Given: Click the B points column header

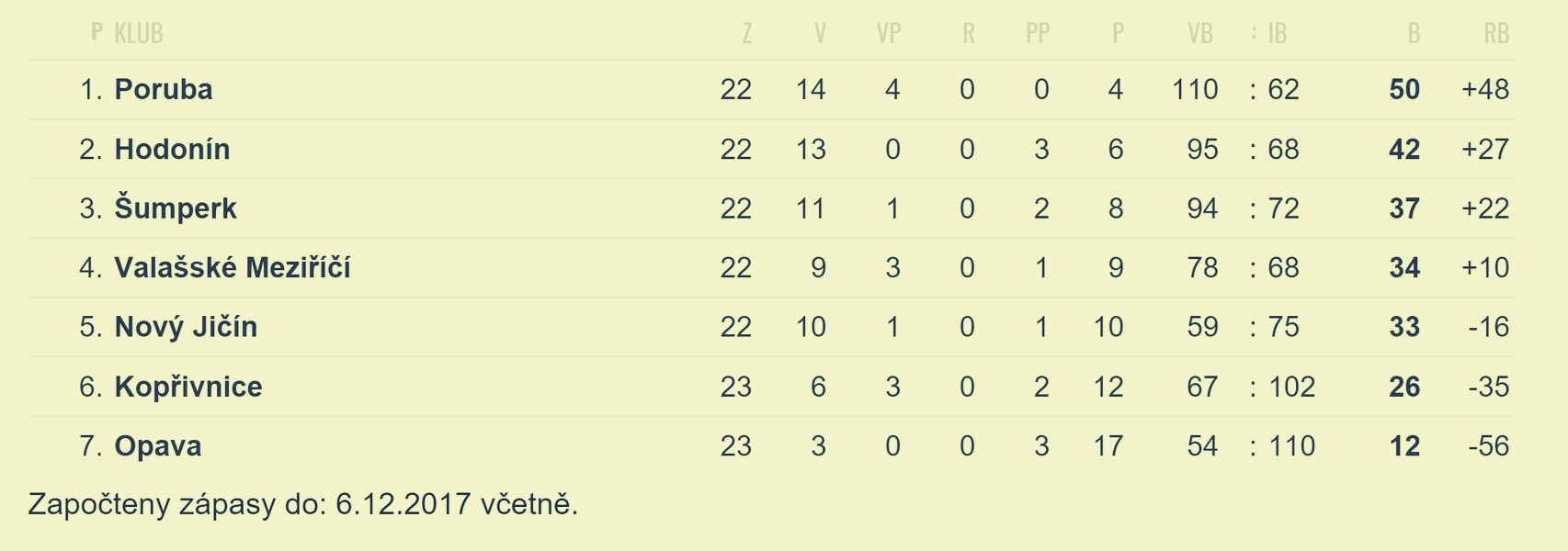Looking at the screenshot, I should click(1414, 34).
